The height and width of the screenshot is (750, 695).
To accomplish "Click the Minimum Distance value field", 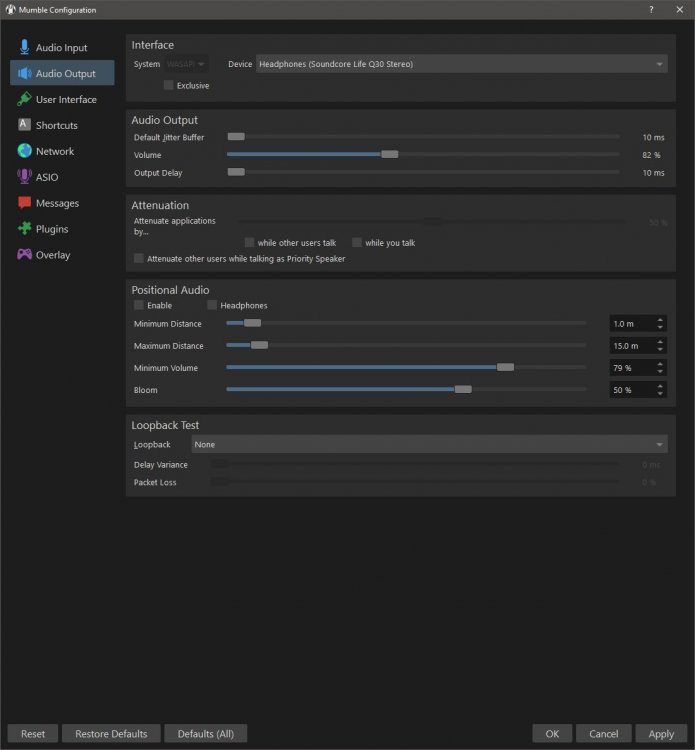I will [630, 324].
